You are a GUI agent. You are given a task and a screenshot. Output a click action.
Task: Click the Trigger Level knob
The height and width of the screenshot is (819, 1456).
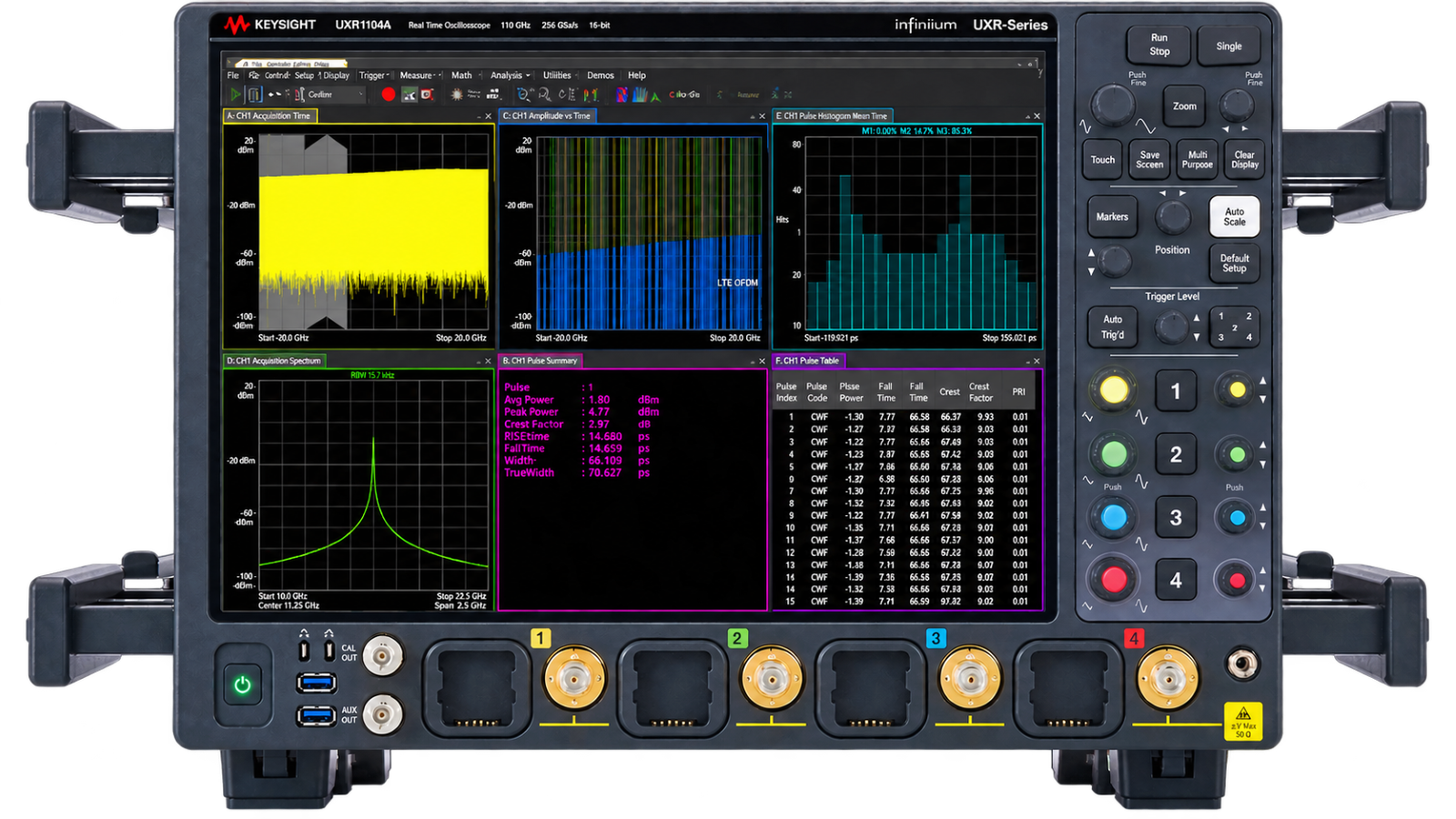(x=1171, y=326)
